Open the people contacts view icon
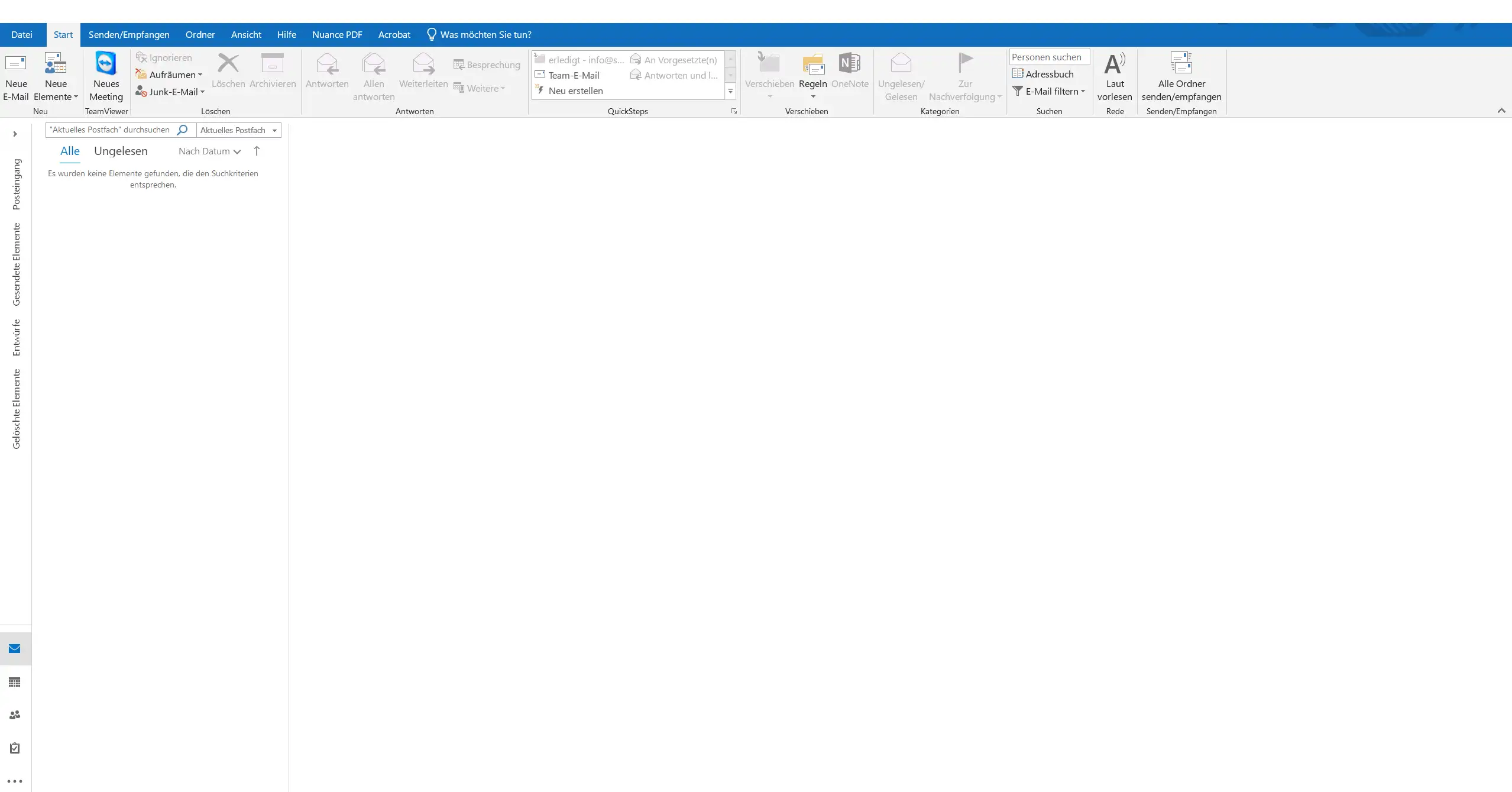Image resolution: width=1512 pixels, height=792 pixels. [15, 715]
